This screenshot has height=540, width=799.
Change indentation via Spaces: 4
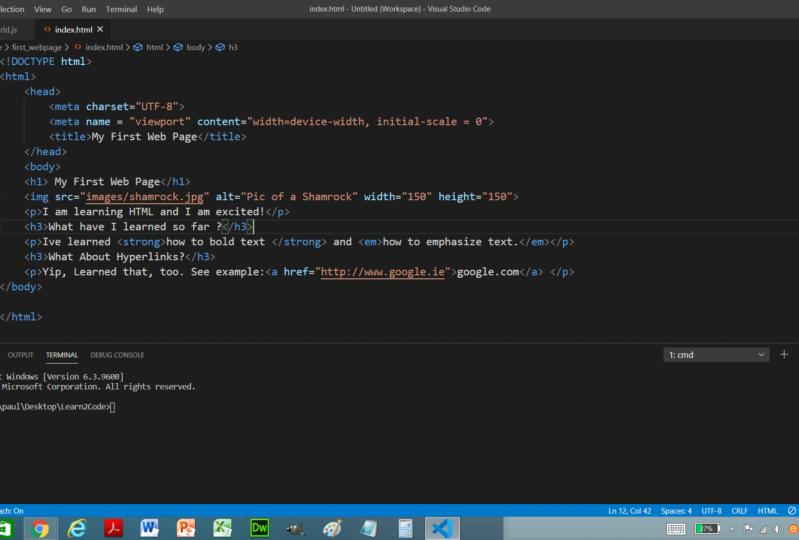coord(676,510)
